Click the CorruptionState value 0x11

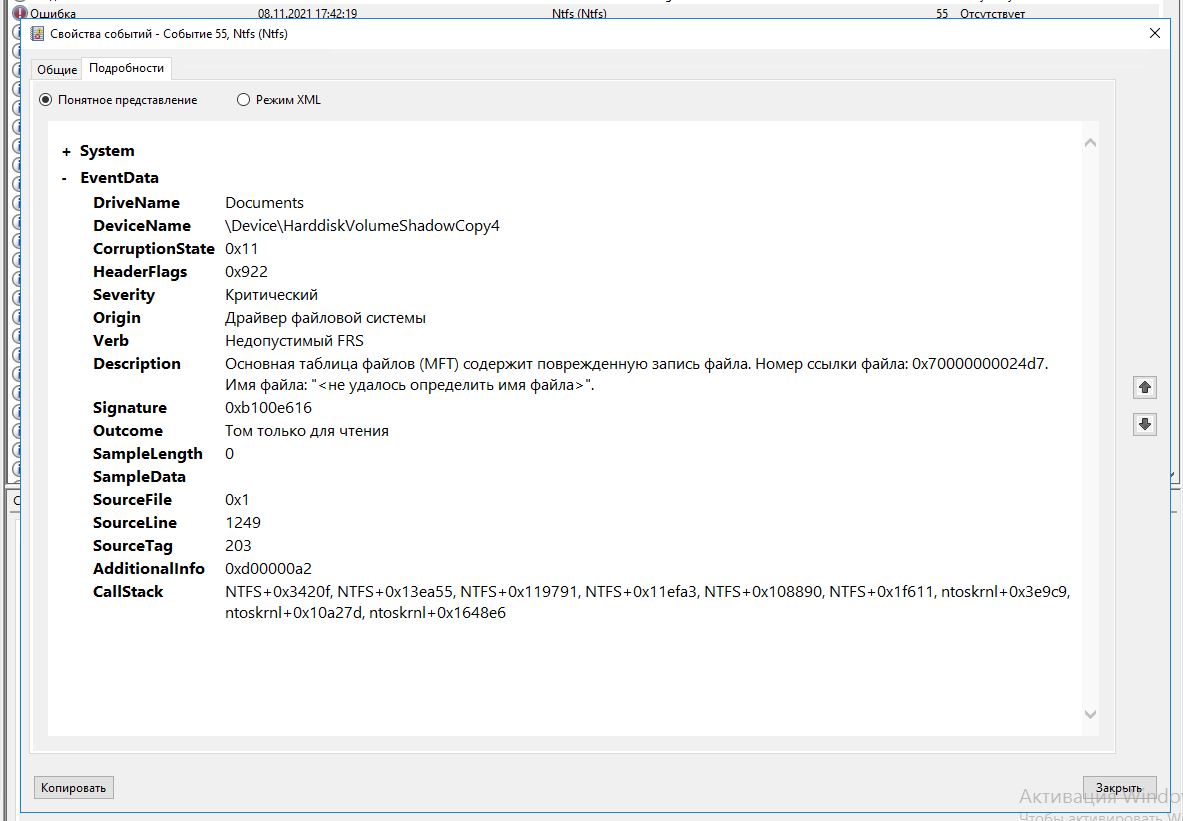click(241, 249)
